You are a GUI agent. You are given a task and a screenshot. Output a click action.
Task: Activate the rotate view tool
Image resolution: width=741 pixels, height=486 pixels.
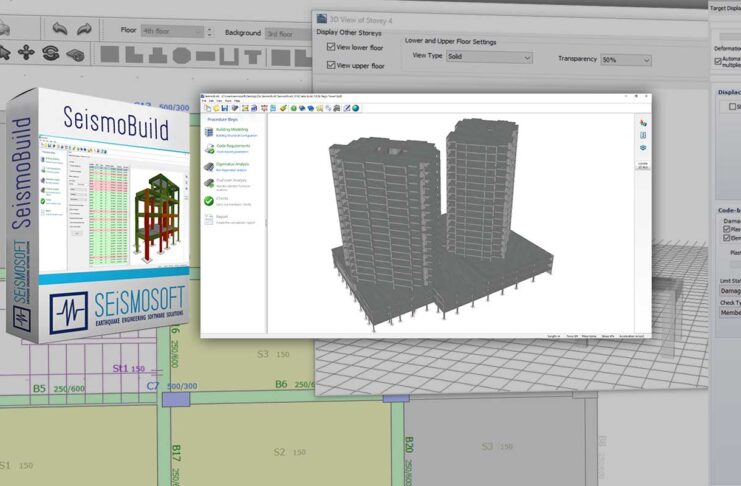coord(51,53)
